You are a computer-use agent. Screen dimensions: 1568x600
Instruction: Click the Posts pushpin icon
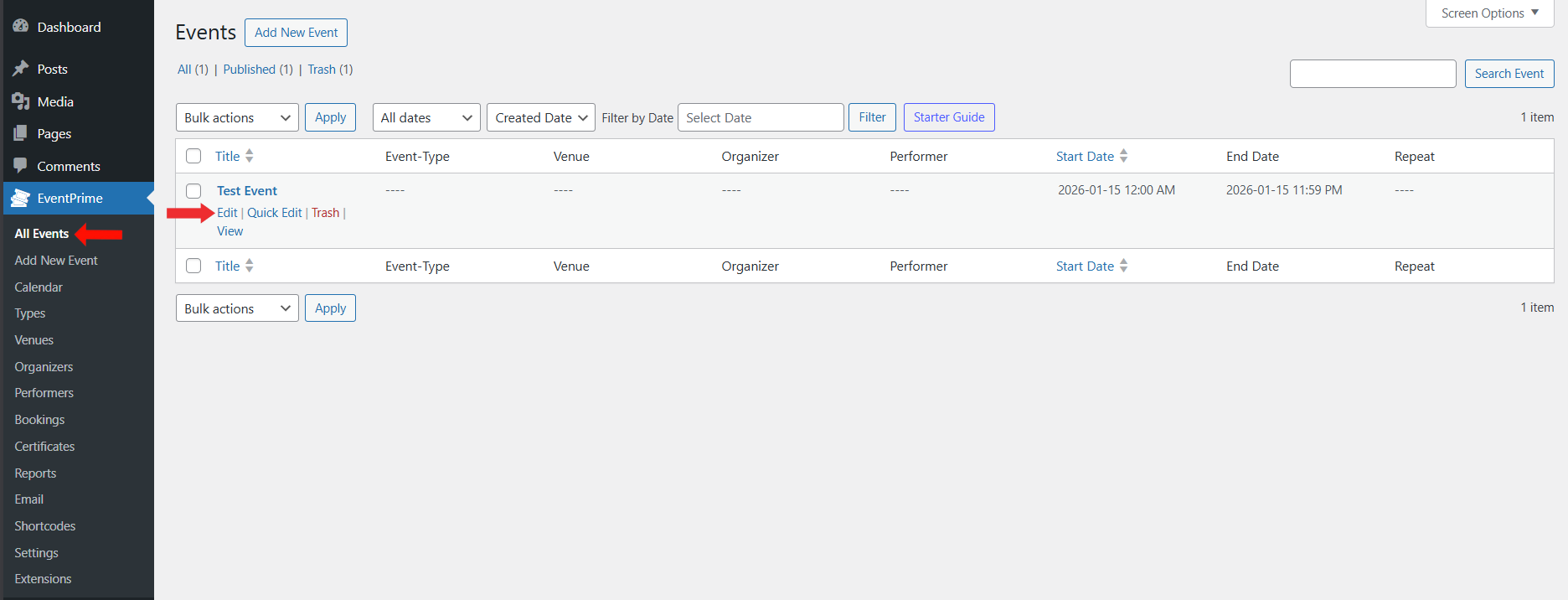pos(21,69)
